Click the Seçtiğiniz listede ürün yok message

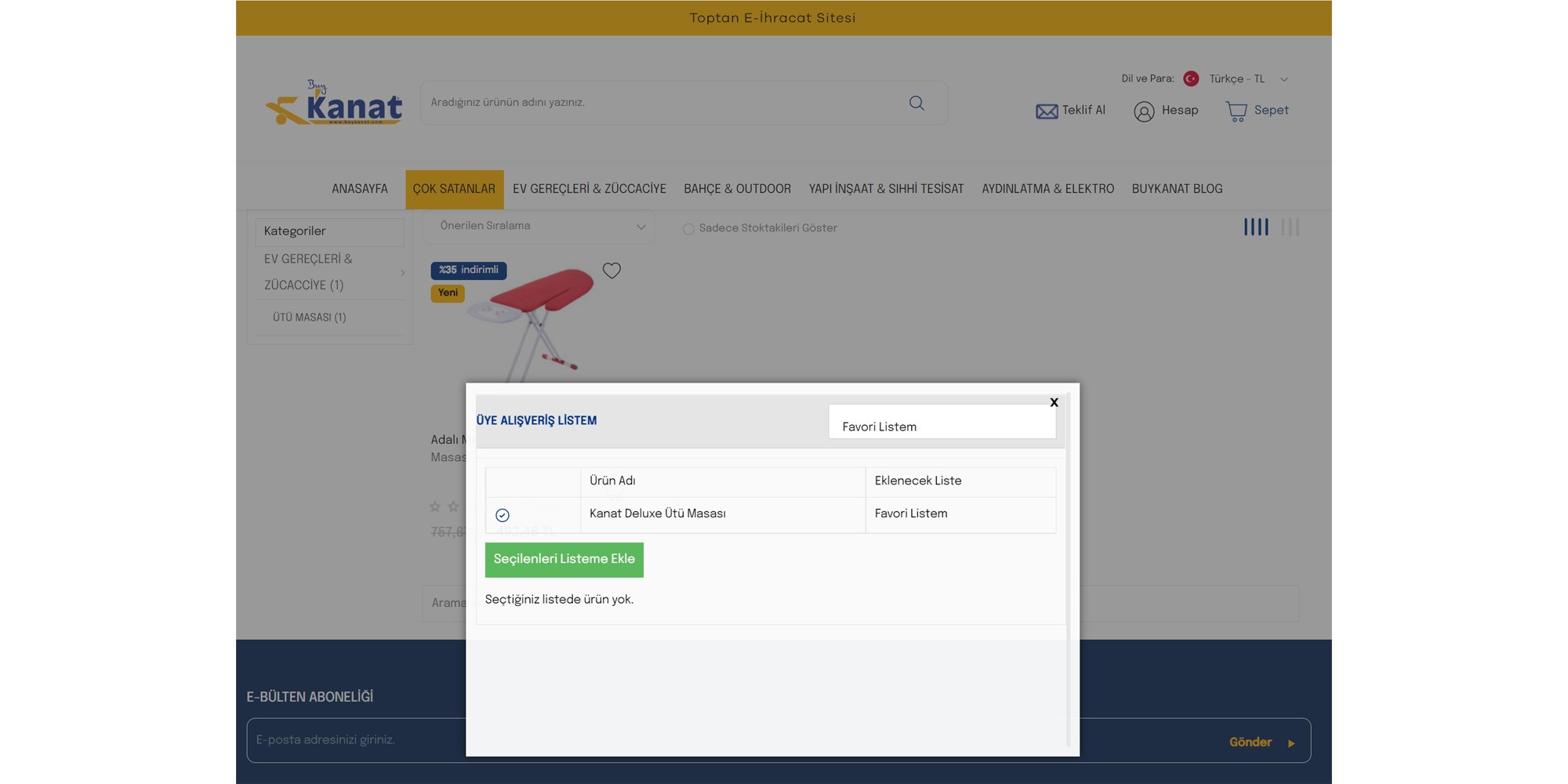pyautogui.click(x=559, y=600)
